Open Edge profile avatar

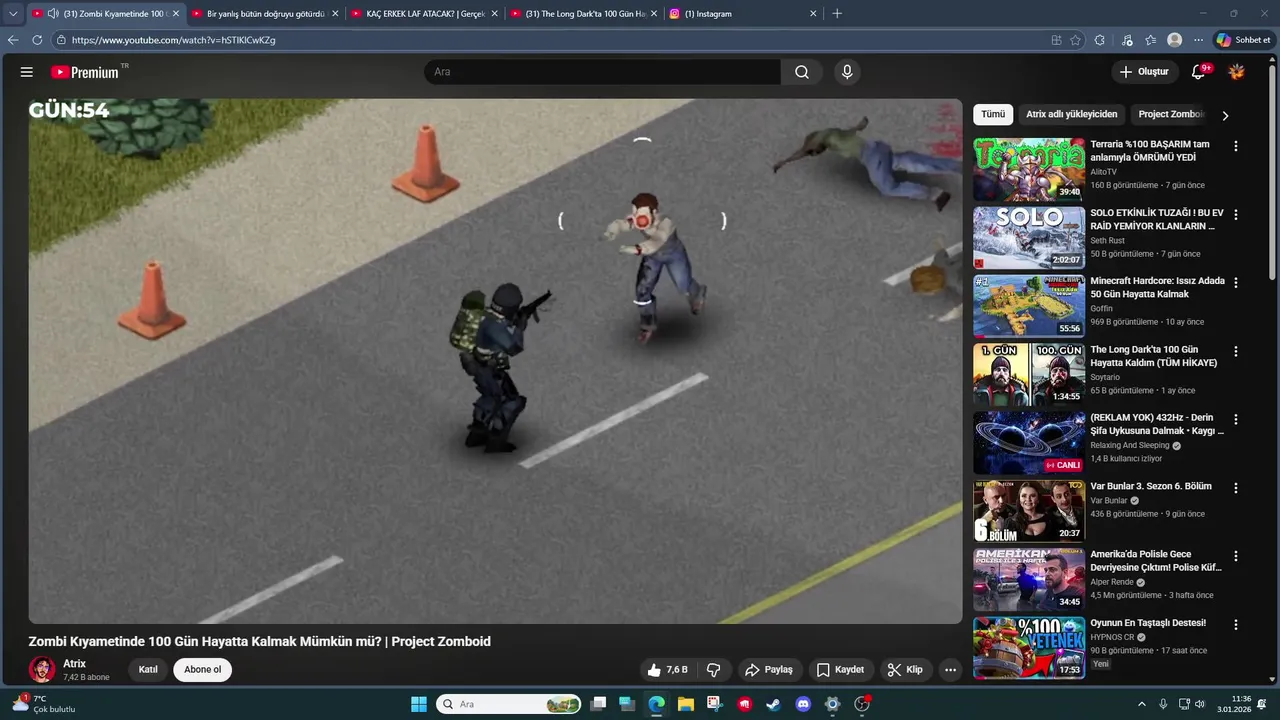(1175, 40)
